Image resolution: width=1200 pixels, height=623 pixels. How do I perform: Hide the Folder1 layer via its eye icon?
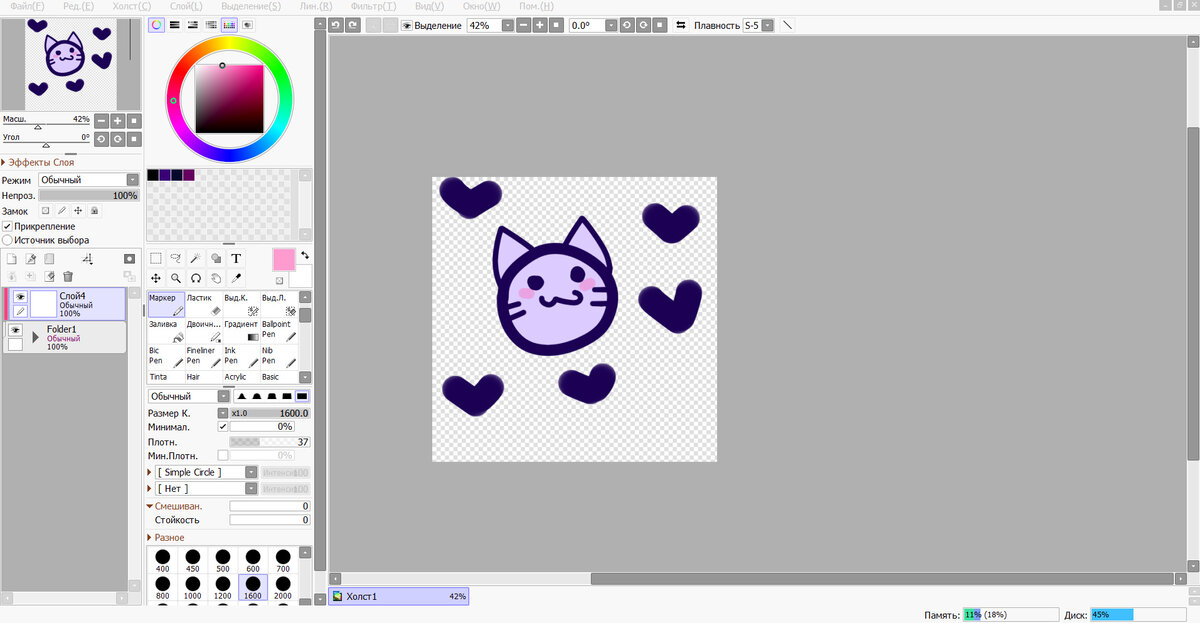(15, 330)
